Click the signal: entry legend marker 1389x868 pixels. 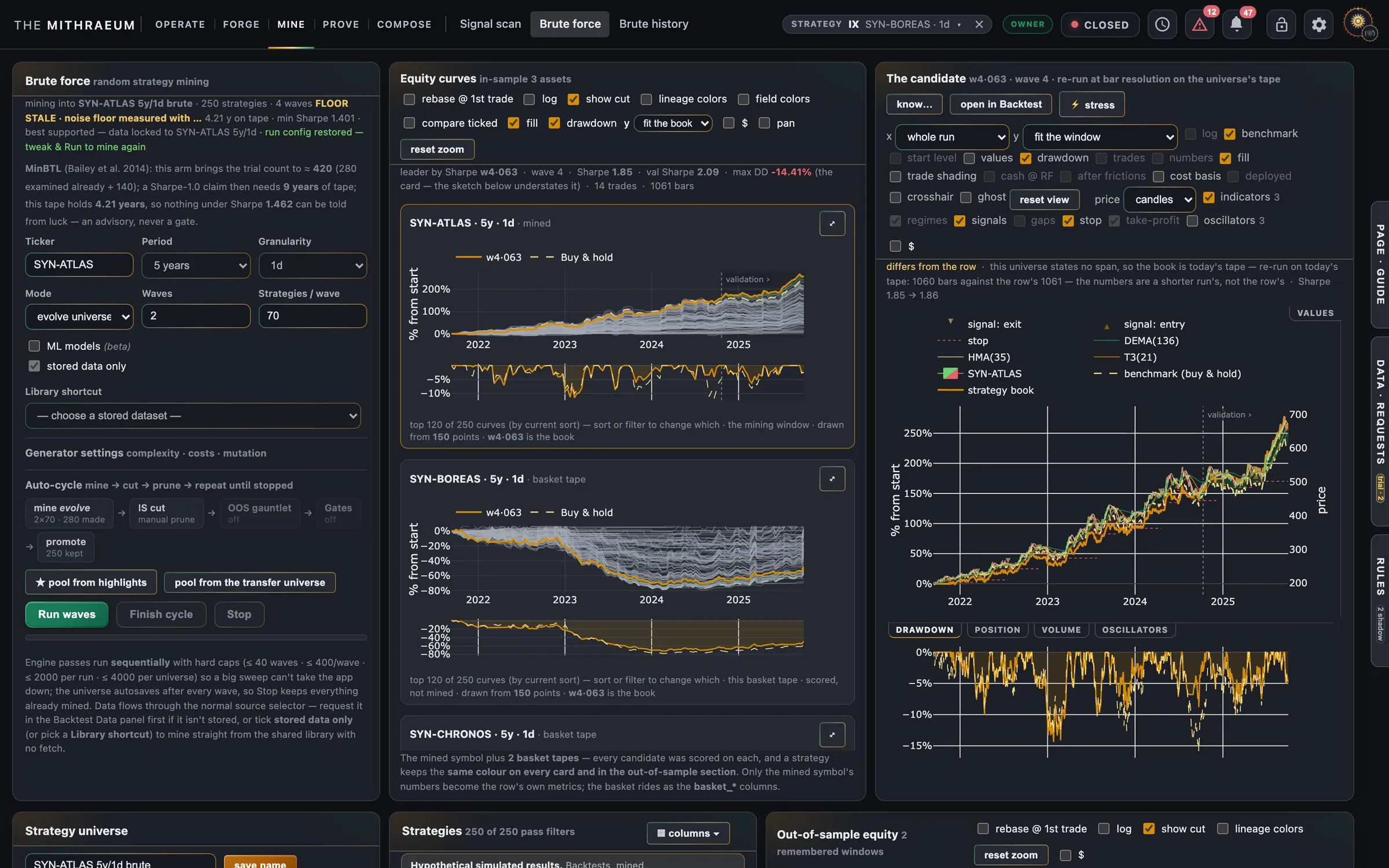click(1107, 326)
